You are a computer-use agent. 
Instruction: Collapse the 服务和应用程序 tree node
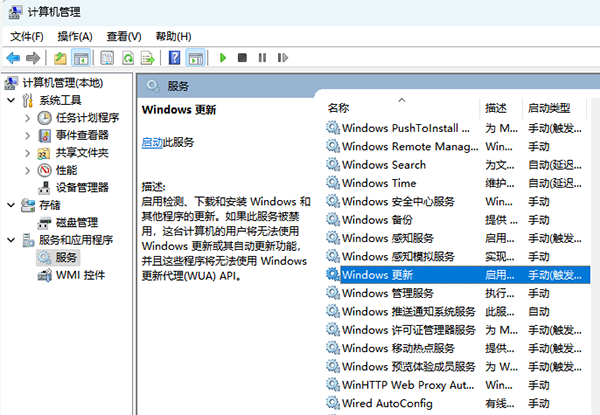[11, 240]
